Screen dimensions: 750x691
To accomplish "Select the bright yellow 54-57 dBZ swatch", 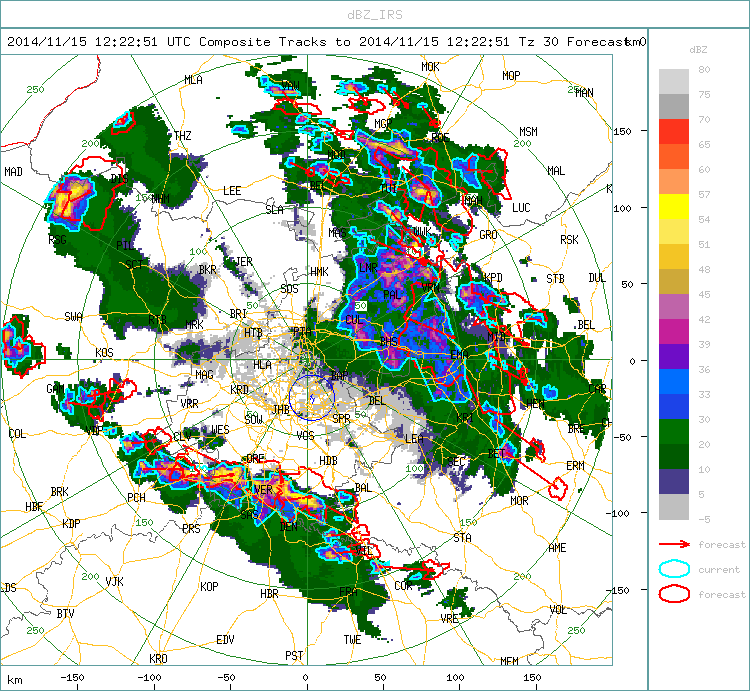I will [x=674, y=206].
